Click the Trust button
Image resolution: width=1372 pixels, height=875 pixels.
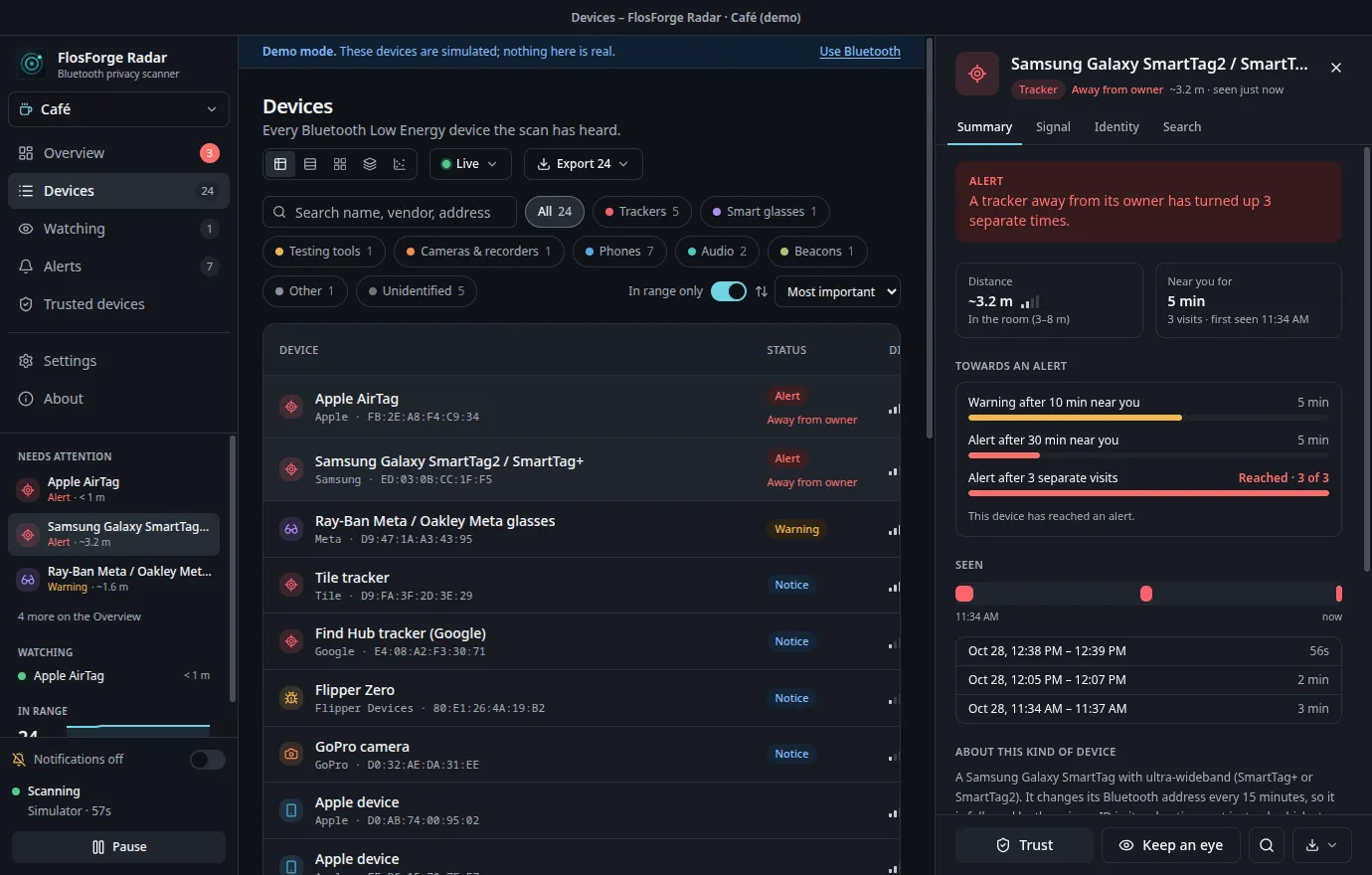[x=1024, y=845]
